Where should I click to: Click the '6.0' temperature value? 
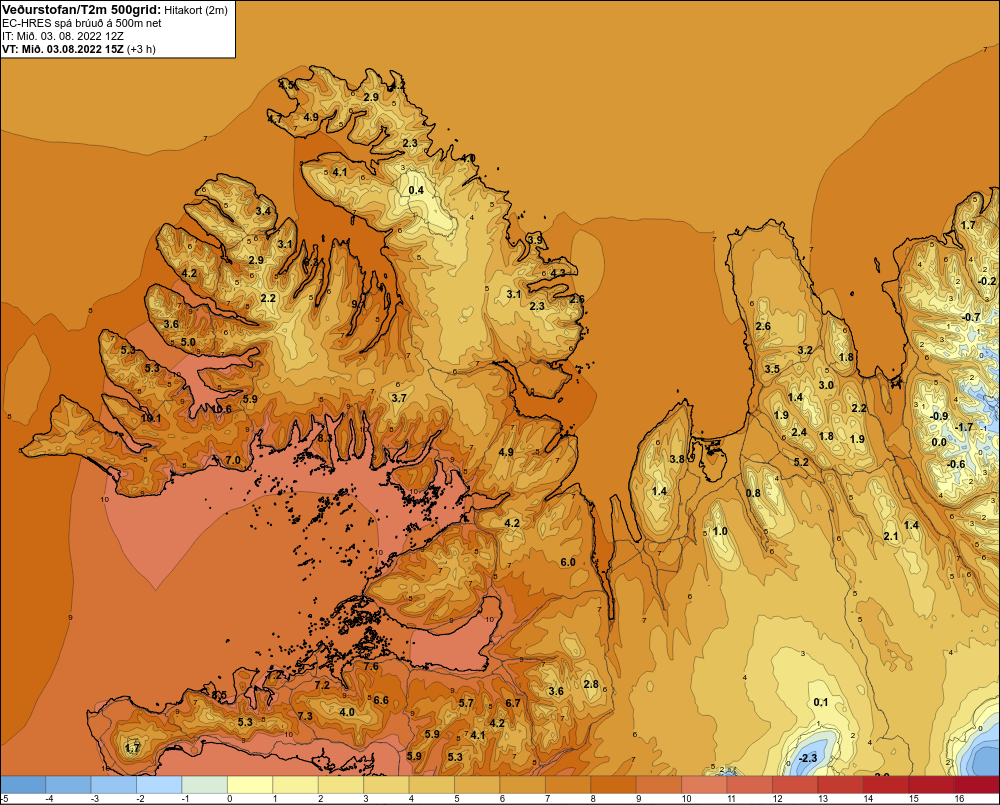[x=568, y=562]
